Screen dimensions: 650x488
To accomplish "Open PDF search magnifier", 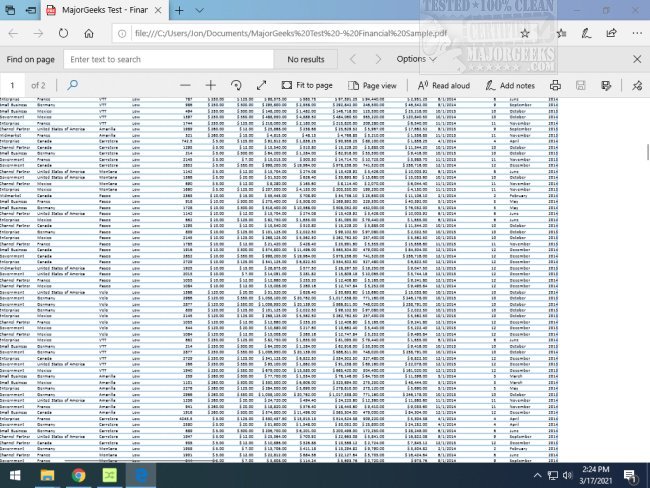I will point(73,85).
